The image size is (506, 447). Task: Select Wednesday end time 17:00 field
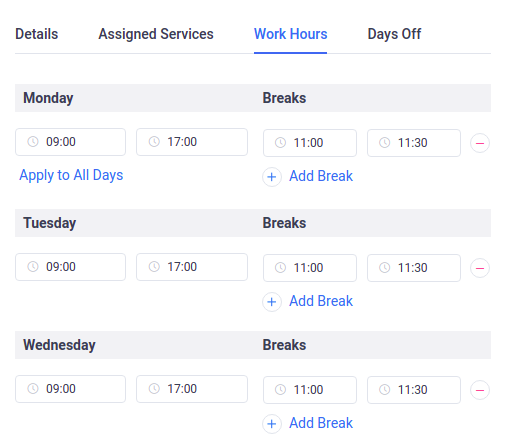coord(192,389)
